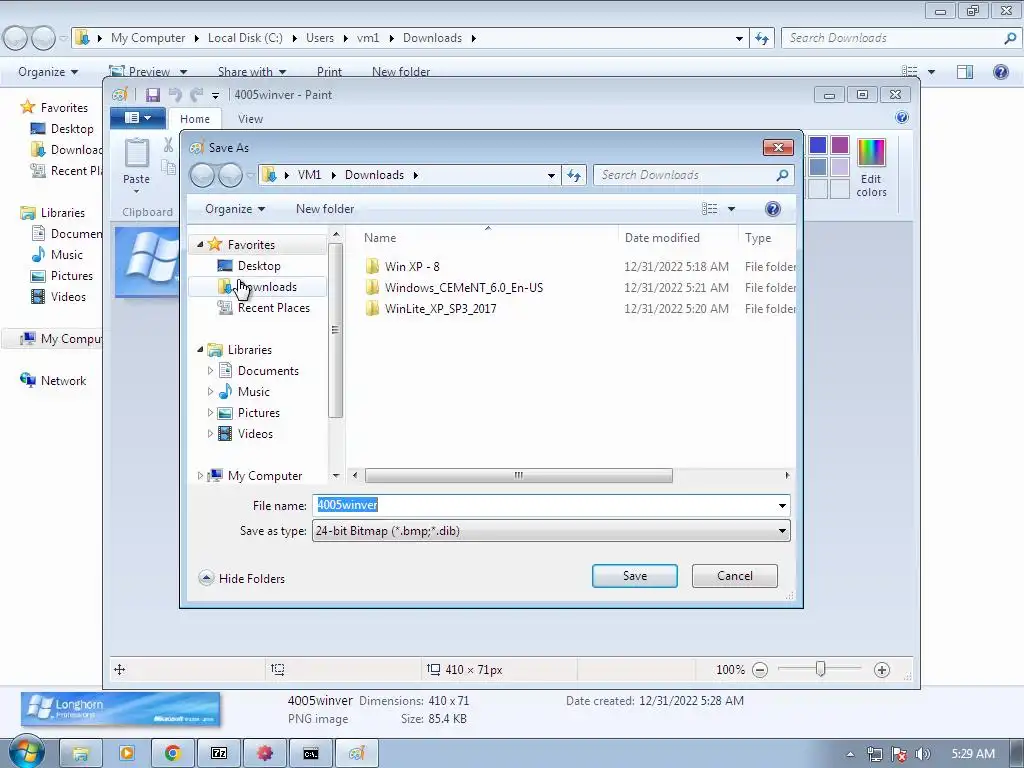Select Recent Places in the Save As tree
The width and height of the screenshot is (1024, 768).
coord(274,308)
